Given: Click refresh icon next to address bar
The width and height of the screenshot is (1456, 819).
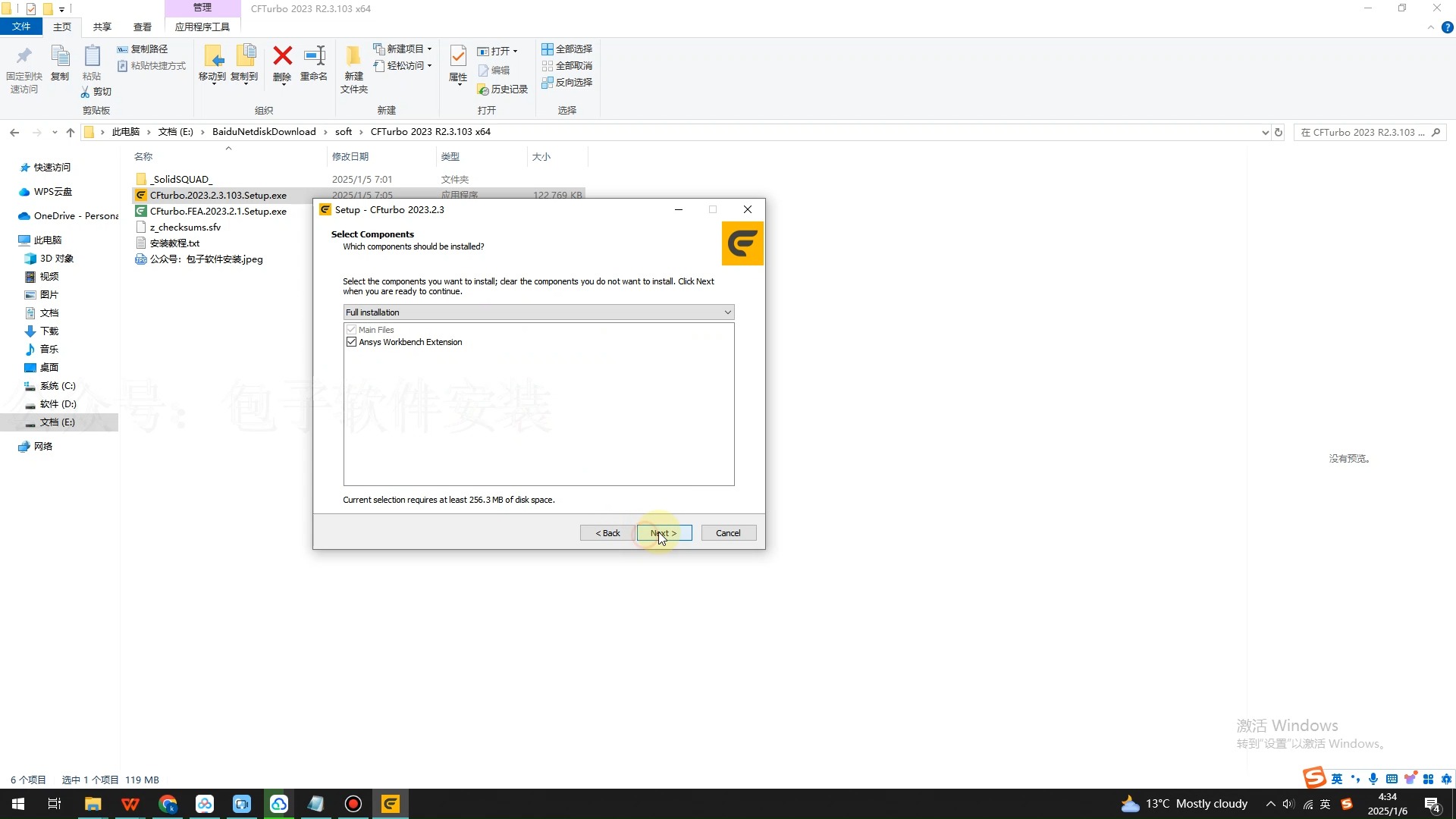Looking at the screenshot, I should [x=1279, y=132].
